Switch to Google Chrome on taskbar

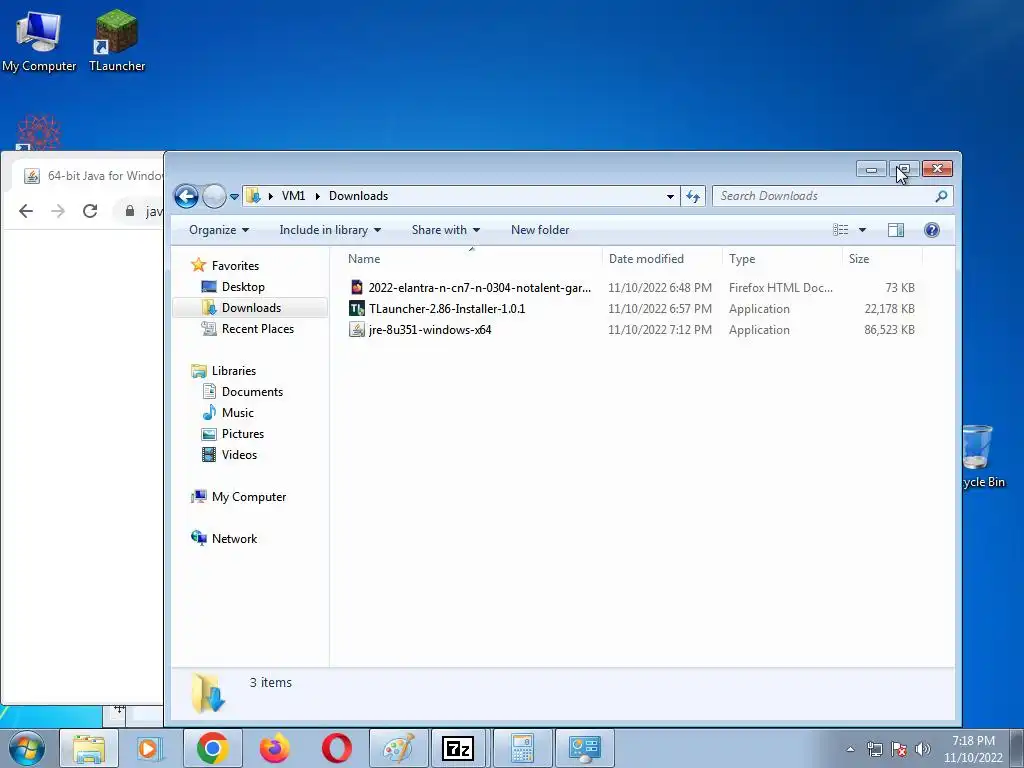pyautogui.click(x=212, y=748)
